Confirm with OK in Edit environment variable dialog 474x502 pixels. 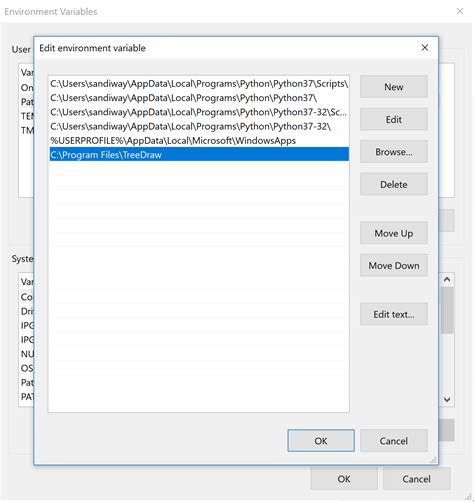(321, 441)
